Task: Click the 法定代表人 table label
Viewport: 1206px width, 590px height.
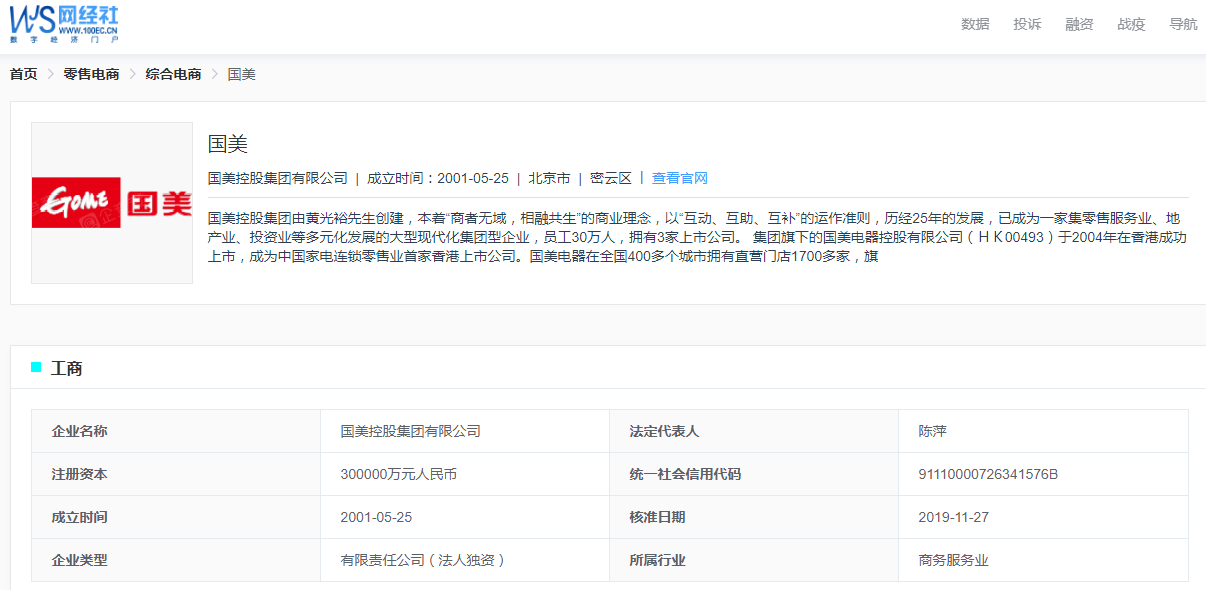Action: tap(664, 431)
